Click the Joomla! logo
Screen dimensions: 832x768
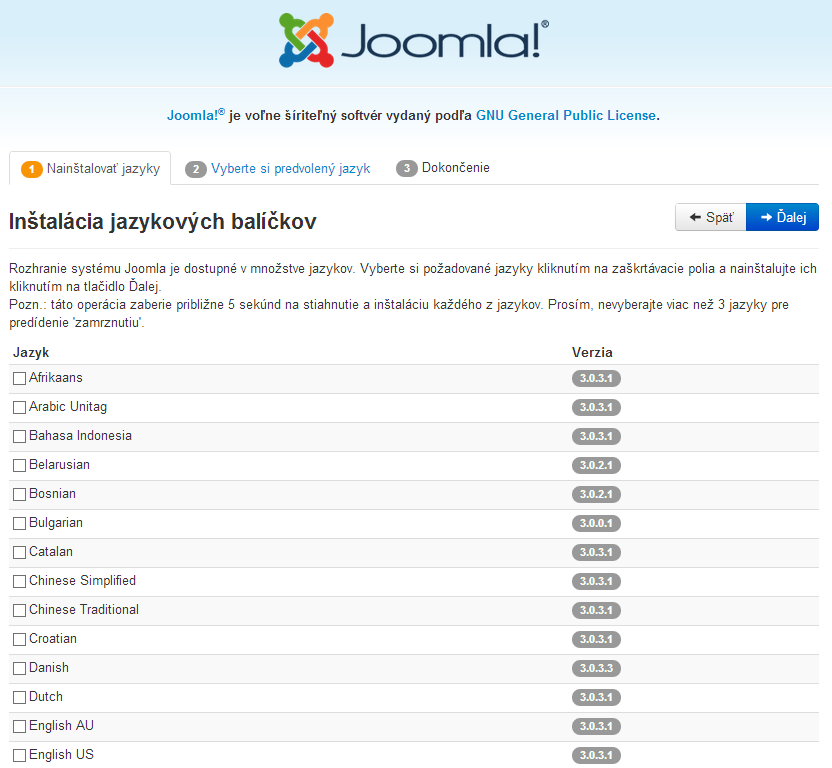point(414,40)
